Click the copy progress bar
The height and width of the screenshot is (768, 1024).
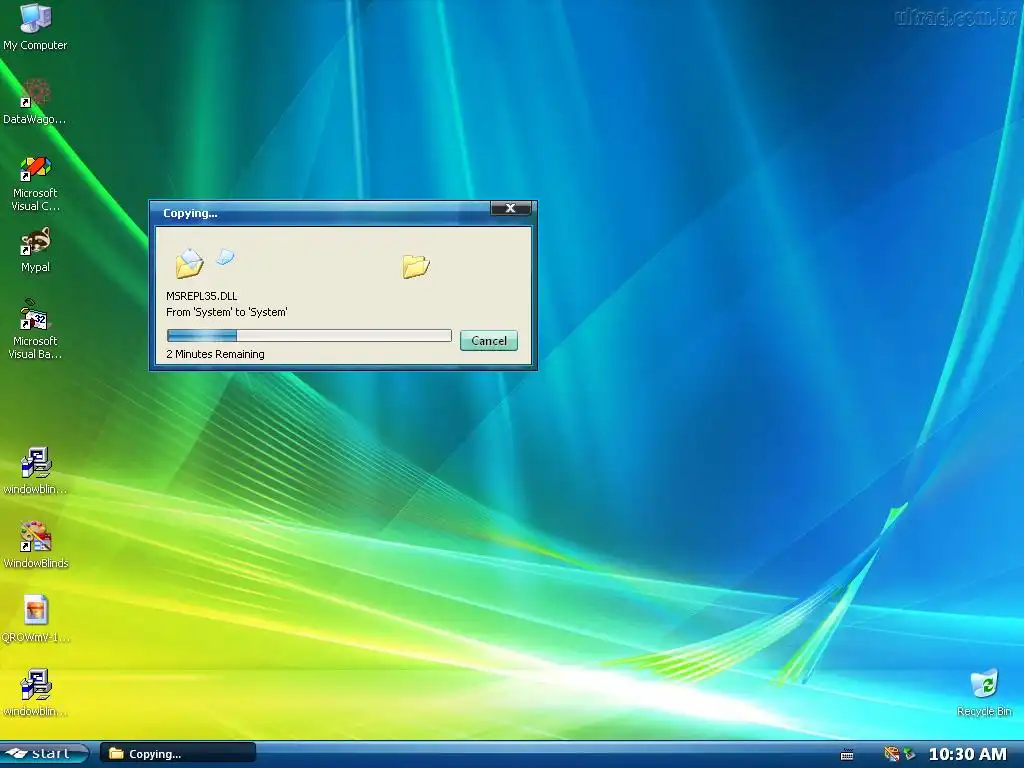click(309, 336)
